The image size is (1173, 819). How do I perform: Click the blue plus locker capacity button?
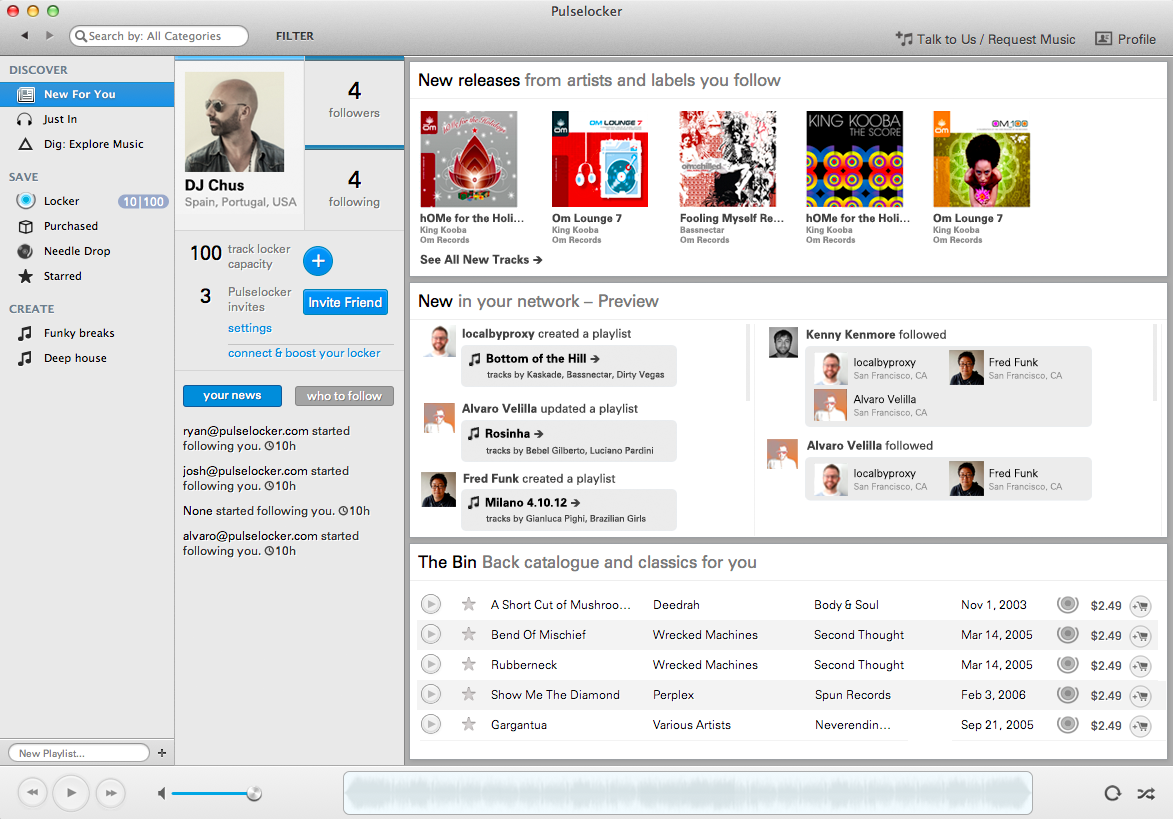tap(318, 261)
